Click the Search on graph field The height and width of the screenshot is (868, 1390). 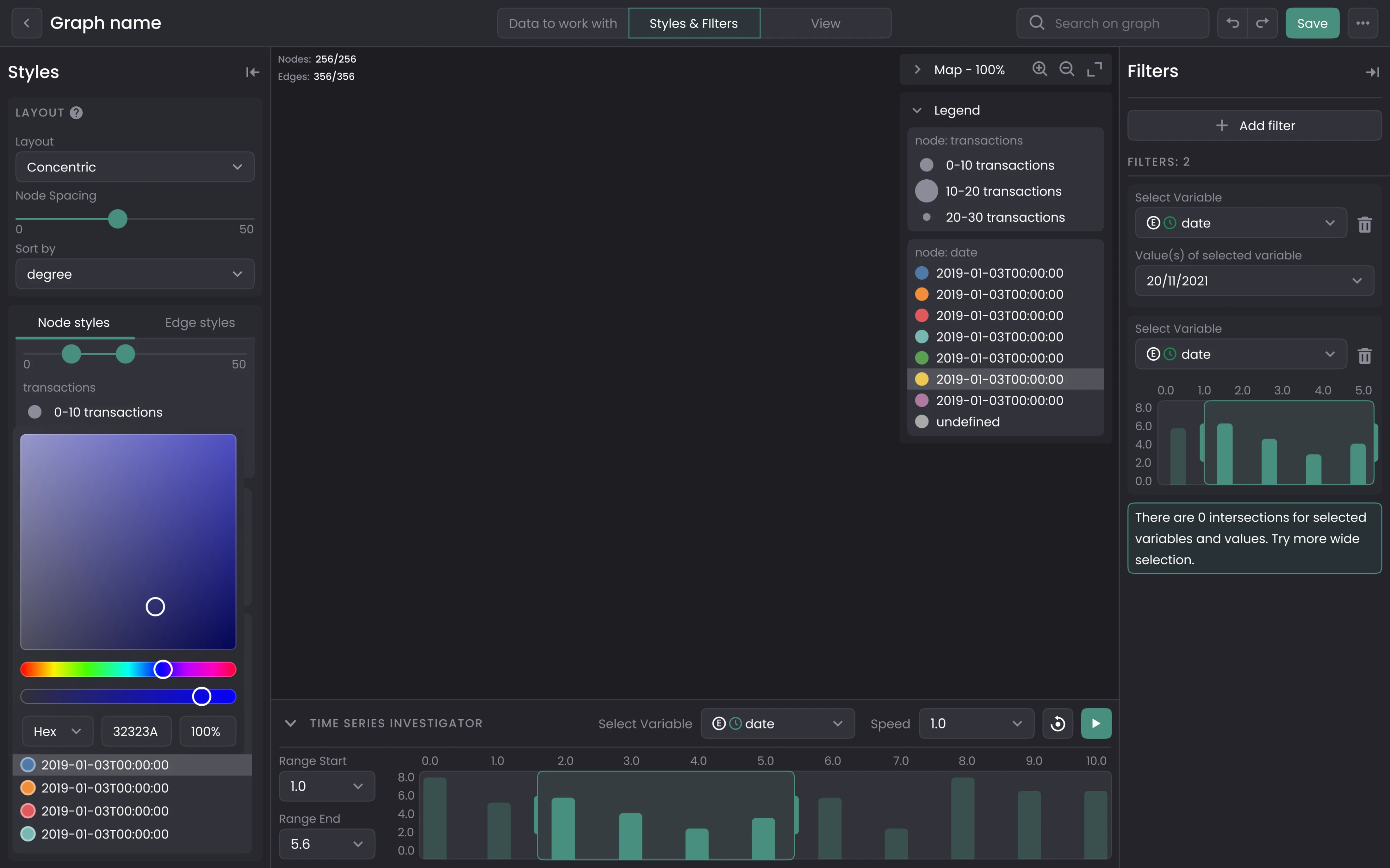click(1113, 23)
